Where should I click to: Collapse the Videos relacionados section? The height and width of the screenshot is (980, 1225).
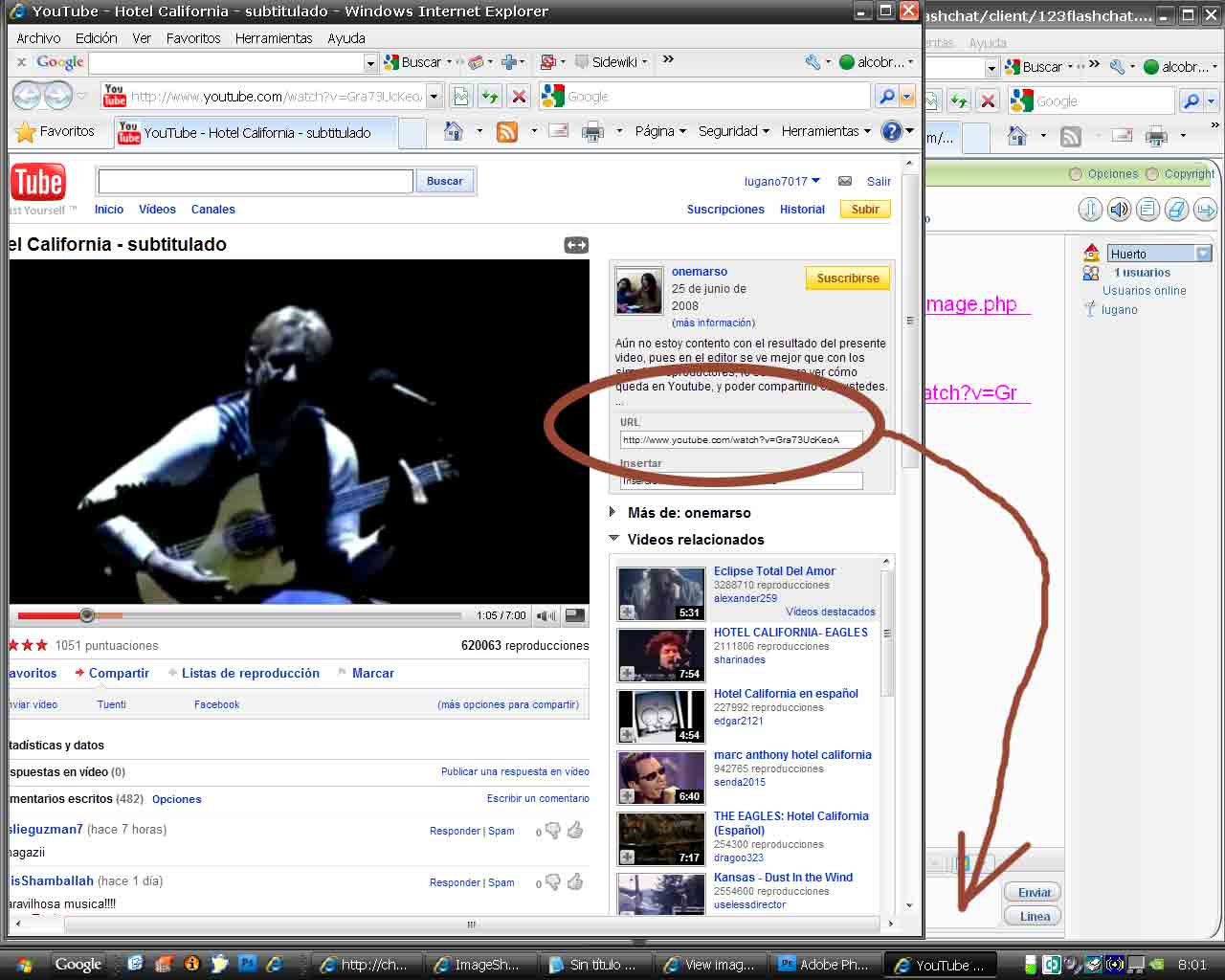click(x=613, y=539)
